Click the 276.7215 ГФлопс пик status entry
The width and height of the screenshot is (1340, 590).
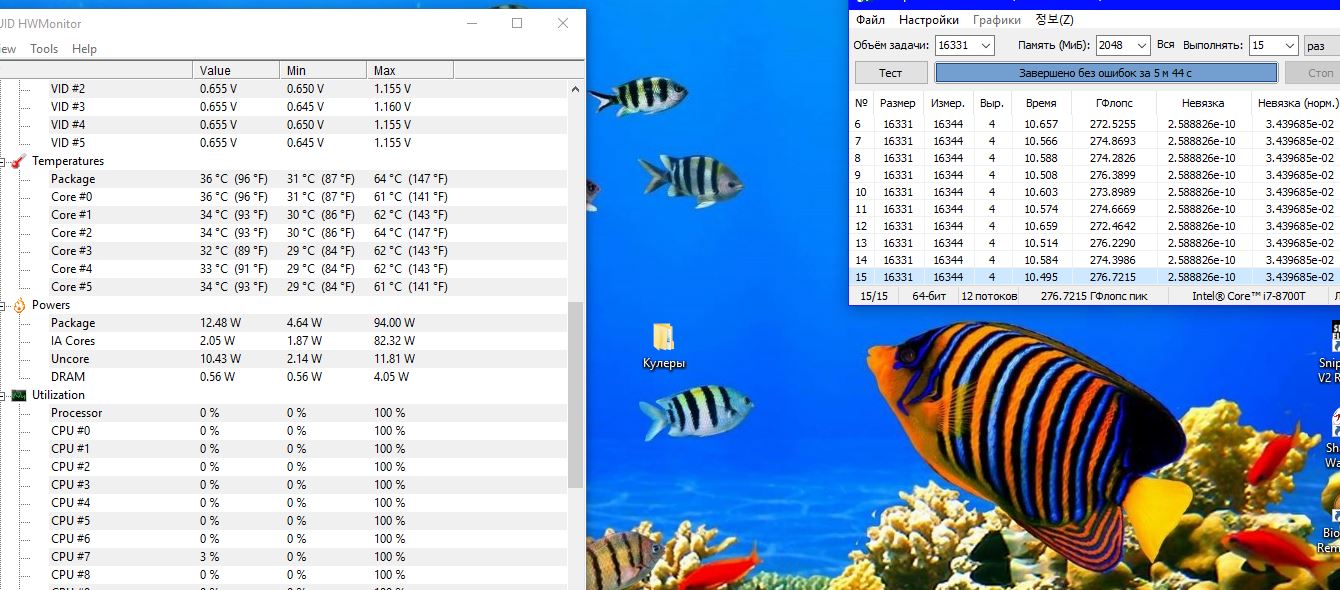point(1094,296)
